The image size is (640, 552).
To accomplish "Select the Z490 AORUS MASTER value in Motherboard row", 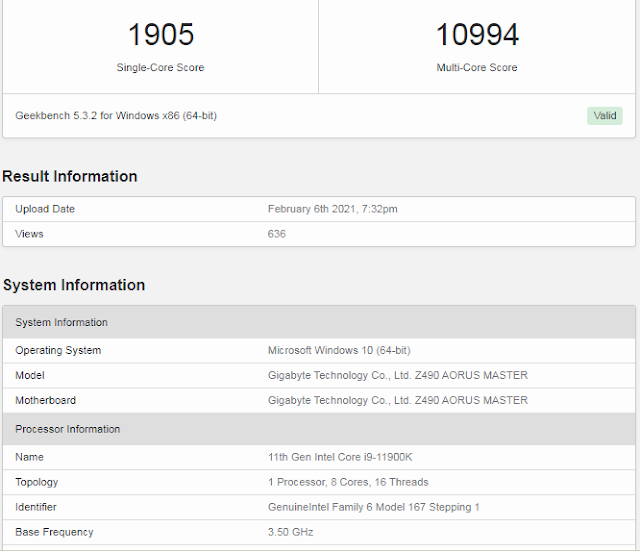I will [x=398, y=400].
